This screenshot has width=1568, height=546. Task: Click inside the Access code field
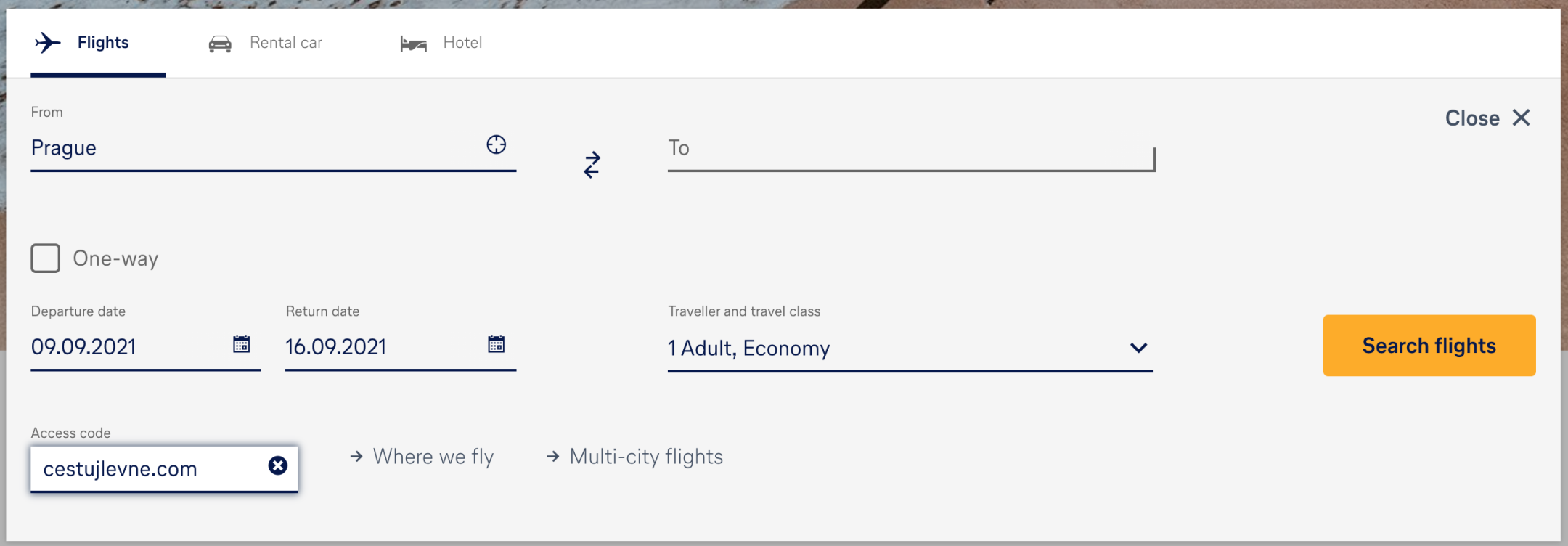point(145,468)
